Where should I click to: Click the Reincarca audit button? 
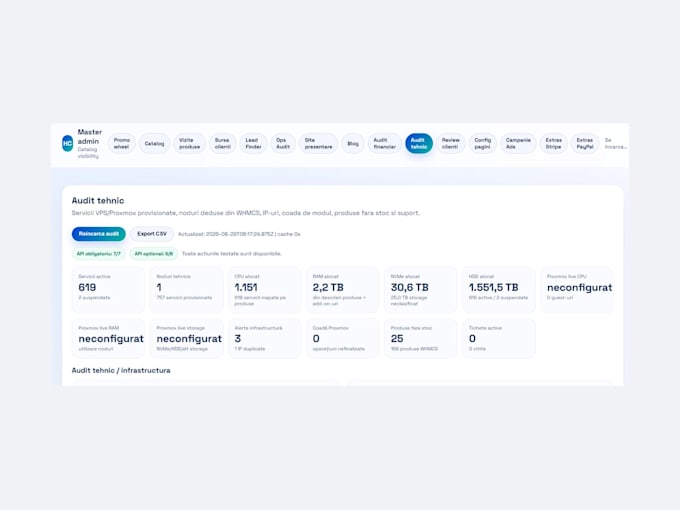click(x=99, y=234)
